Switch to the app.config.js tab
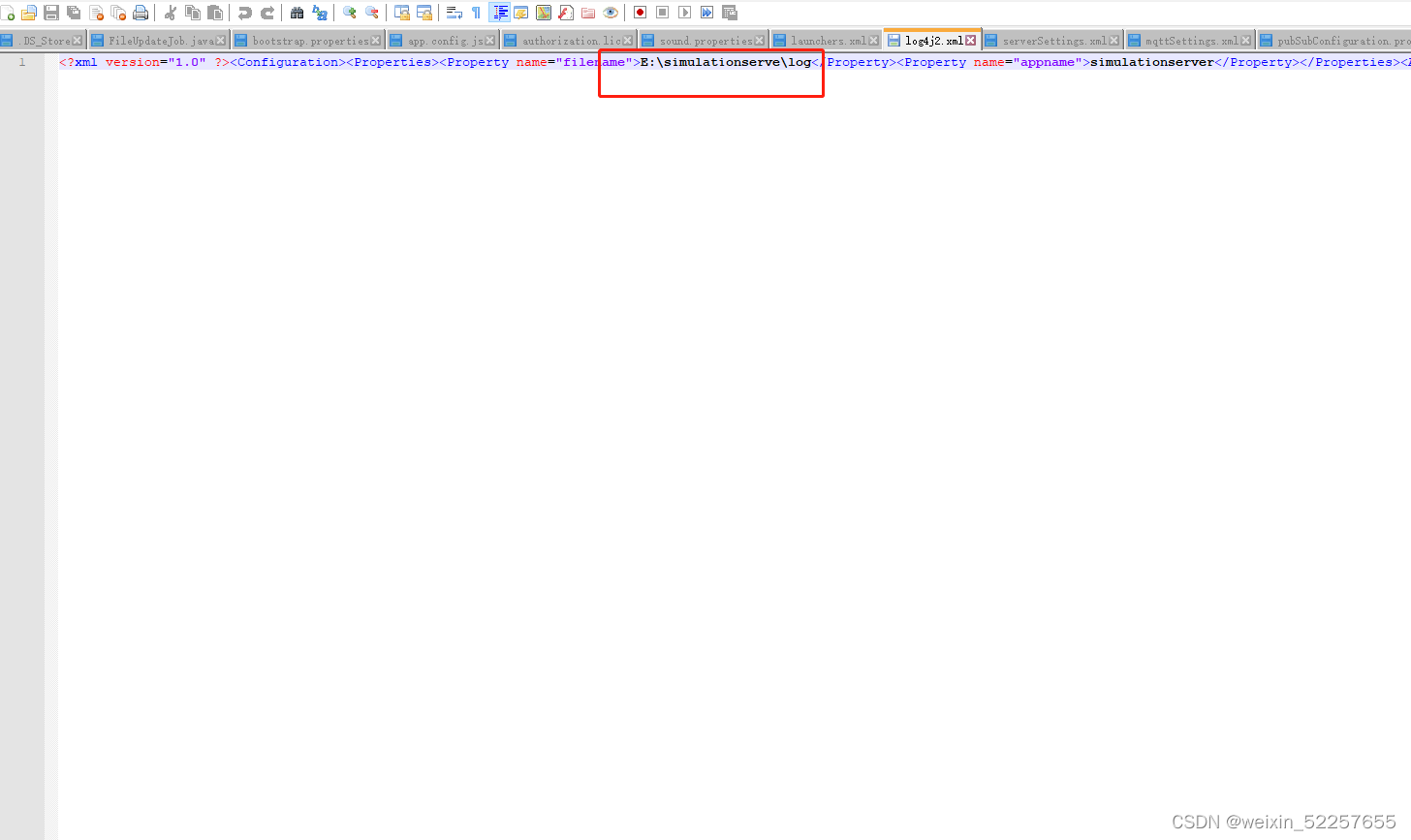 [444, 41]
